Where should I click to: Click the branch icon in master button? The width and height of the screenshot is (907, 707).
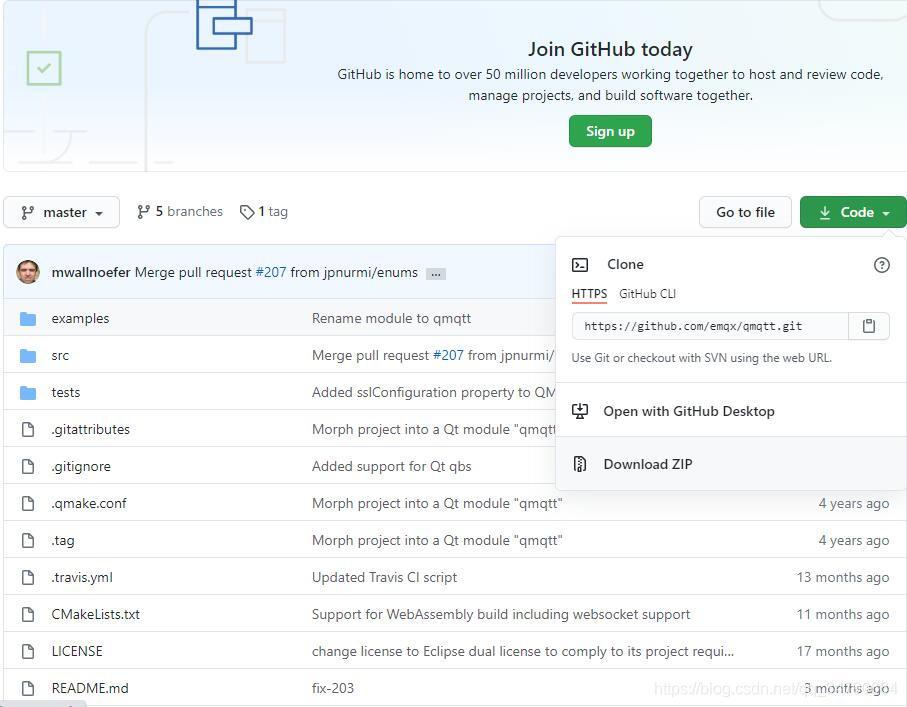tap(27, 213)
